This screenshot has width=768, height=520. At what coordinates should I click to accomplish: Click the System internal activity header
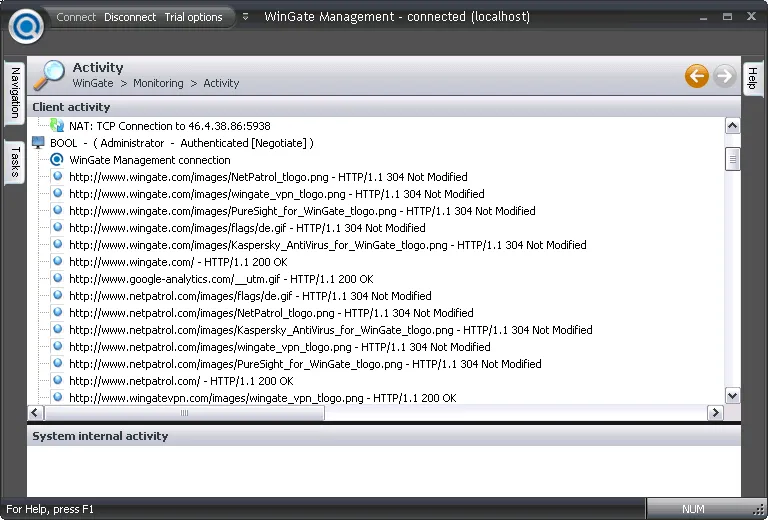click(x=100, y=436)
